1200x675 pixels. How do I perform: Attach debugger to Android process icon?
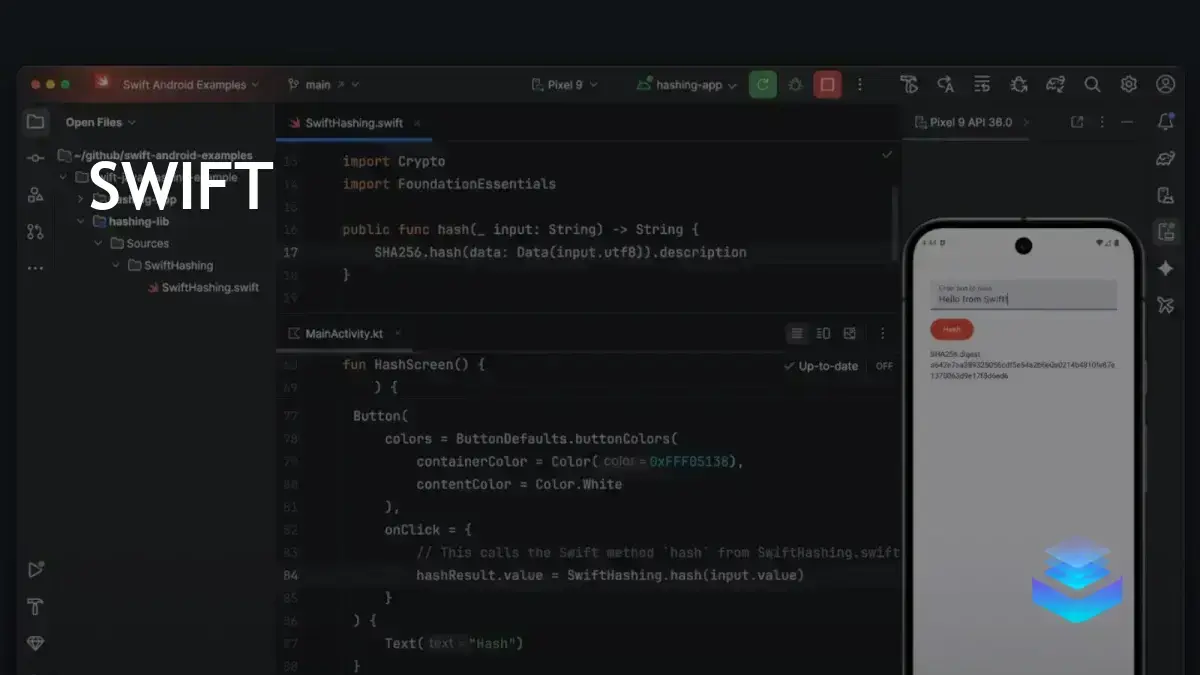tap(1019, 85)
